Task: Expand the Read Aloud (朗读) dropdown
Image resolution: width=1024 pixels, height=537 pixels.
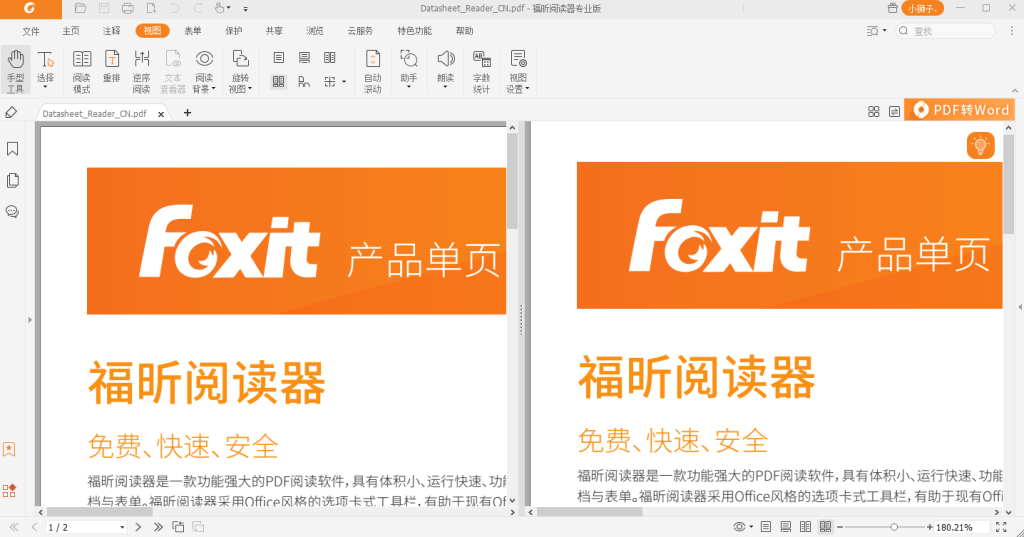Action: (445, 87)
